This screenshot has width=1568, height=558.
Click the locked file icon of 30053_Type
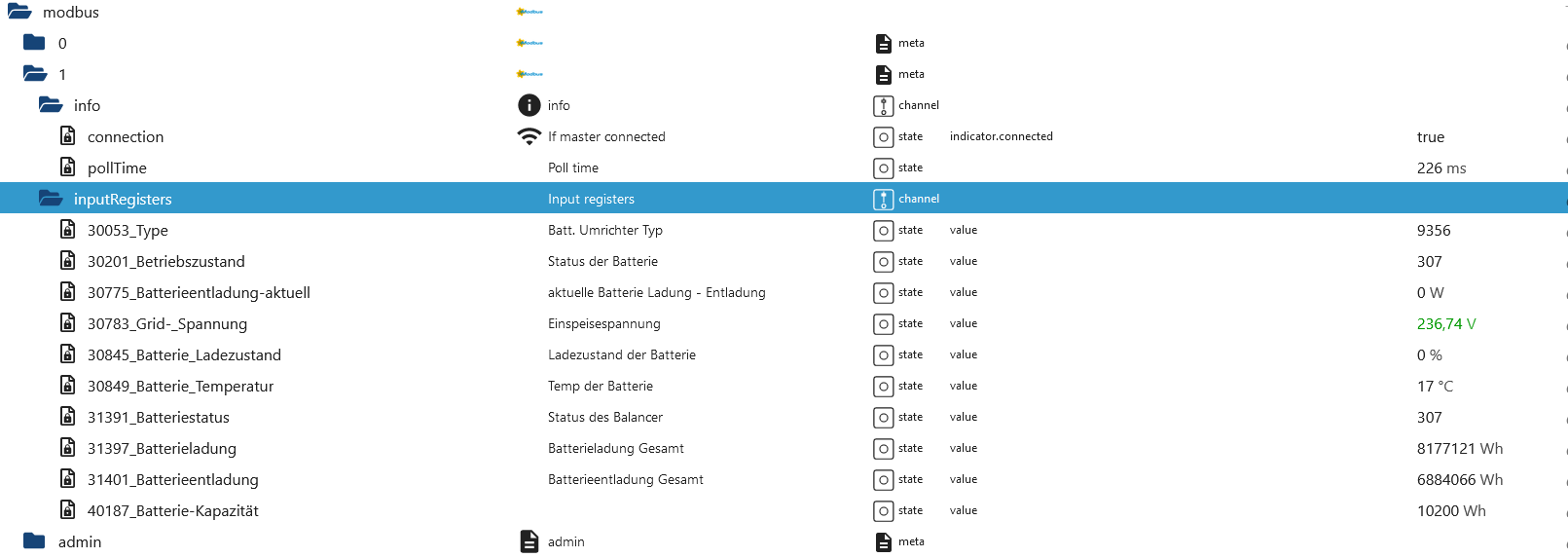(x=67, y=230)
